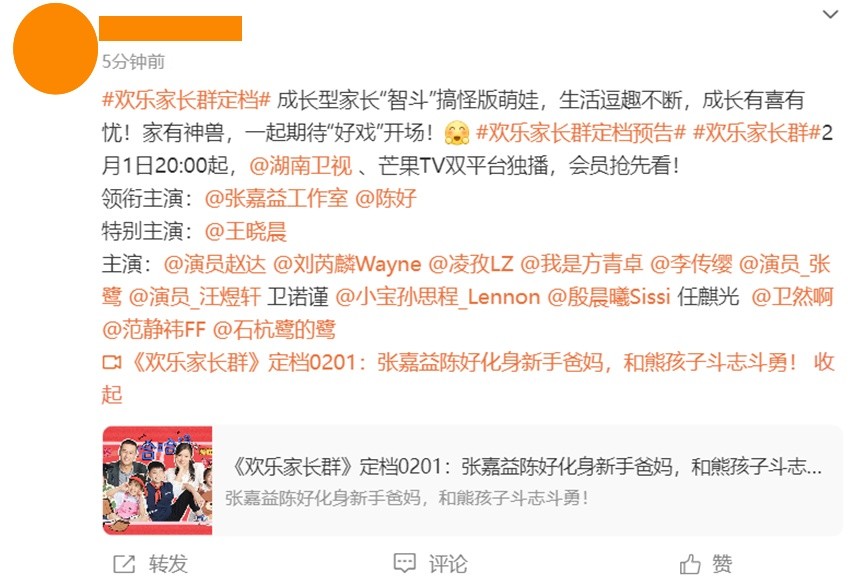This screenshot has width=865, height=585.
Task: Visit @石杭鹭的鹭 mention link
Action: tap(274, 329)
